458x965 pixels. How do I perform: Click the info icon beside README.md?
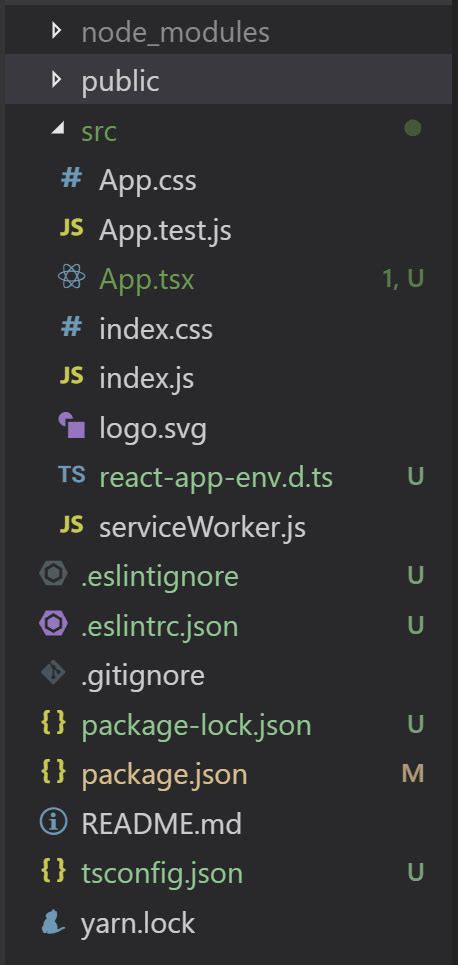(53, 822)
